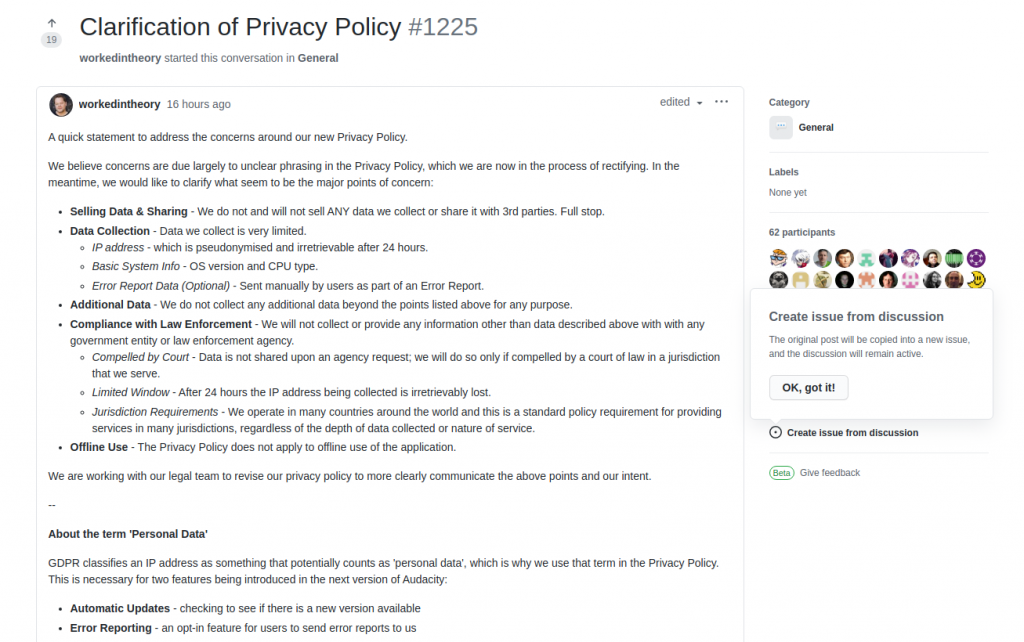Viewport: 1024px width, 642px height.
Task: Click workedintheory name under the discussion title
Action: coord(120,58)
